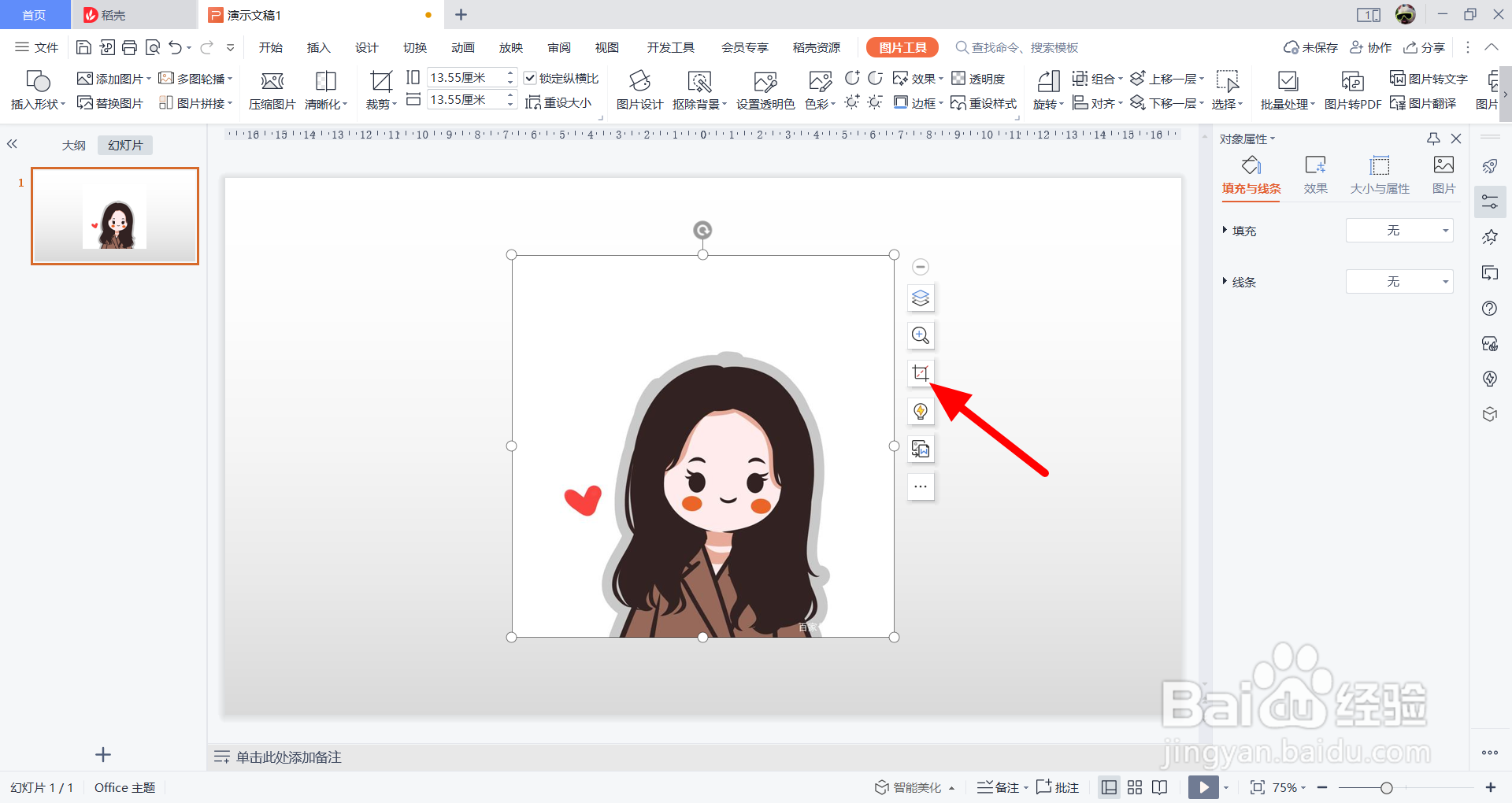Click the 批注 comments button in status bar
Screen dimensions: 1512x803
(1058, 787)
